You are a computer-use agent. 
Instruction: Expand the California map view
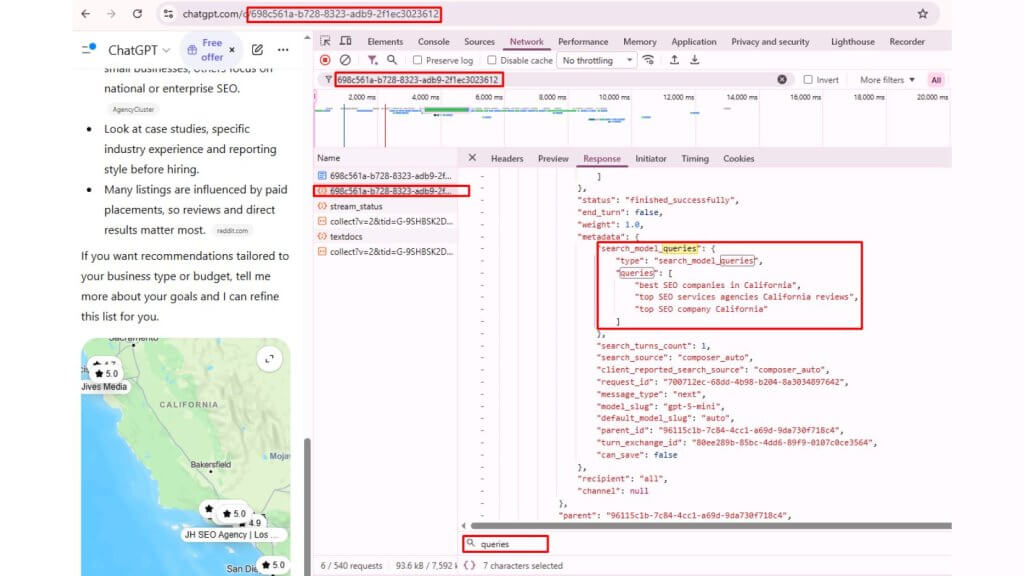point(269,359)
